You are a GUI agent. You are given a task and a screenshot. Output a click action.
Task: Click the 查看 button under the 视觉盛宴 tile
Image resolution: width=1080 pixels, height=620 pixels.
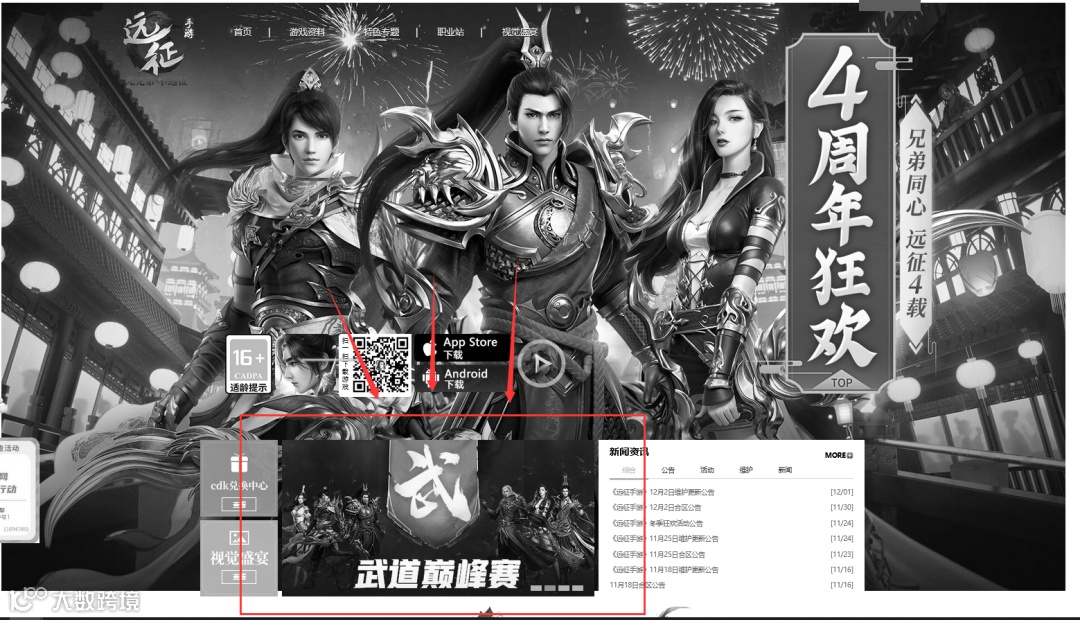pyautogui.click(x=239, y=577)
